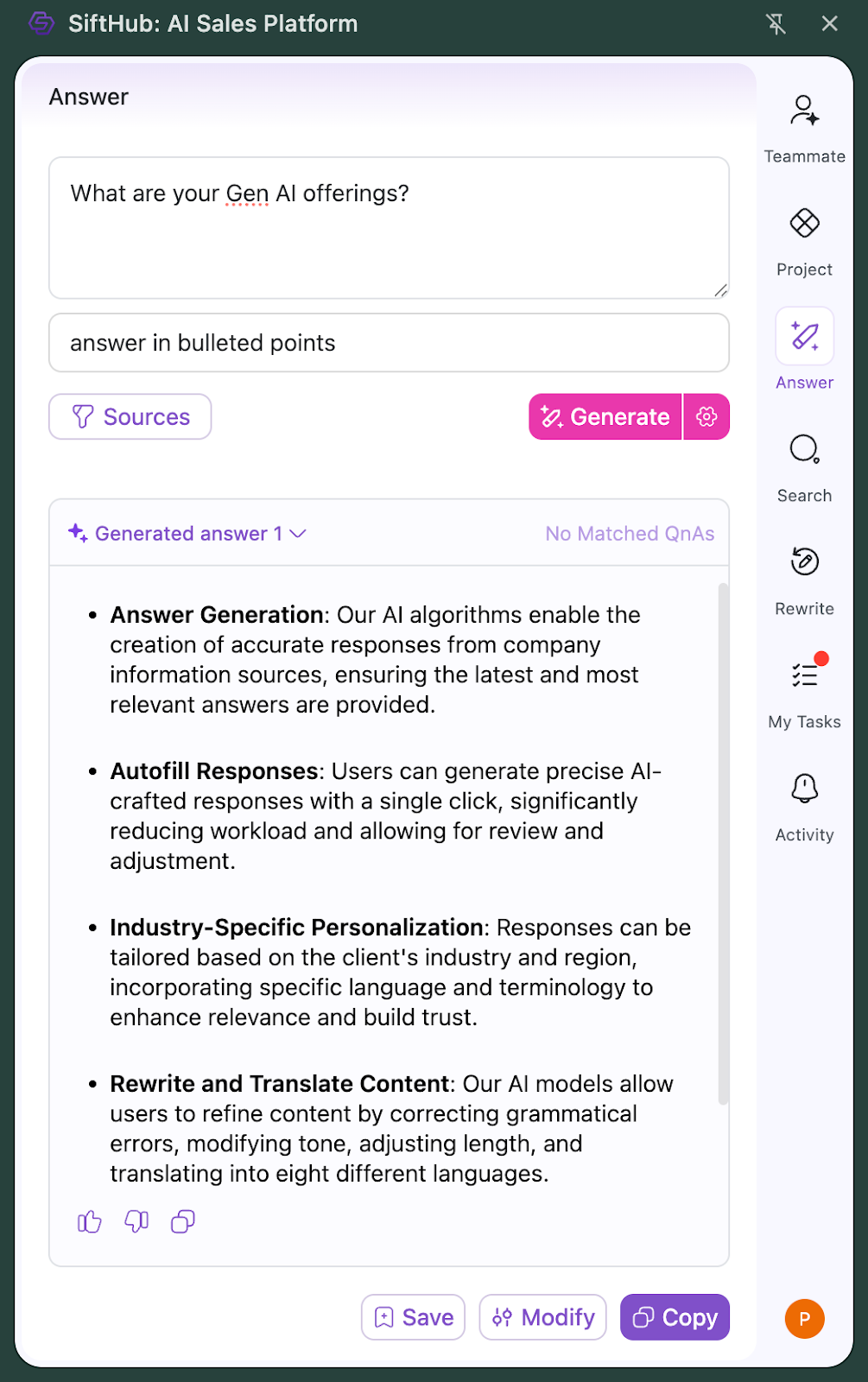
Task: Click the Generate button
Action: pyautogui.click(x=605, y=417)
